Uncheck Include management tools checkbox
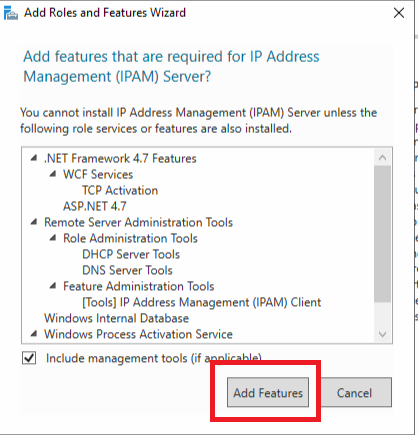Viewport: 418px width, 435px height. [29, 358]
